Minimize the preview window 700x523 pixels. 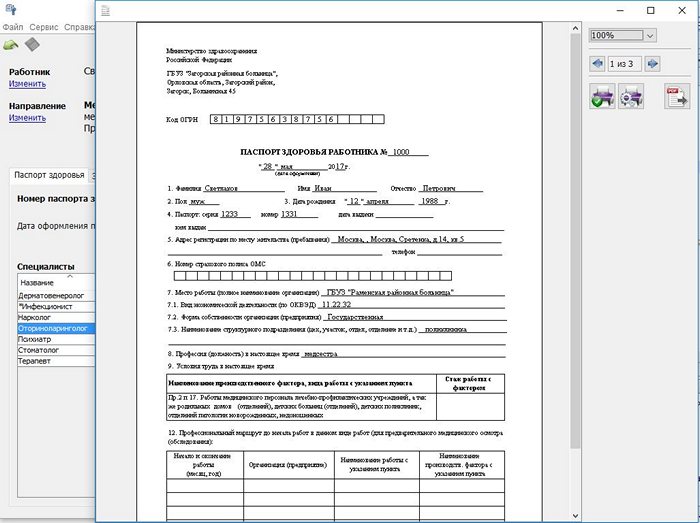620,10
